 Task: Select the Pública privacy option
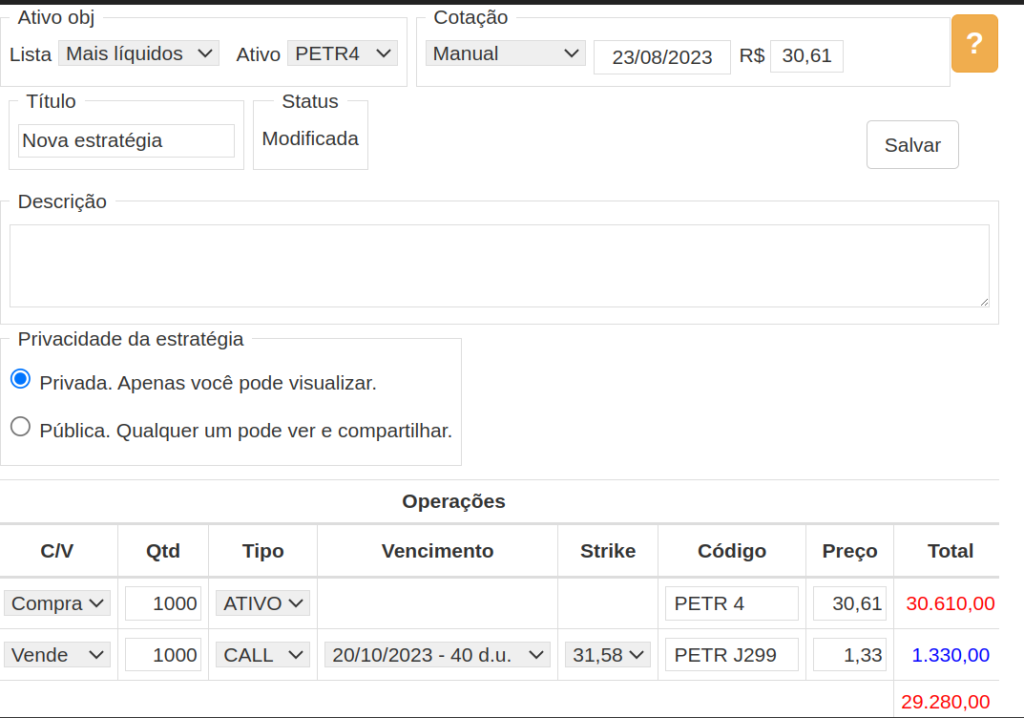[x=21, y=427]
